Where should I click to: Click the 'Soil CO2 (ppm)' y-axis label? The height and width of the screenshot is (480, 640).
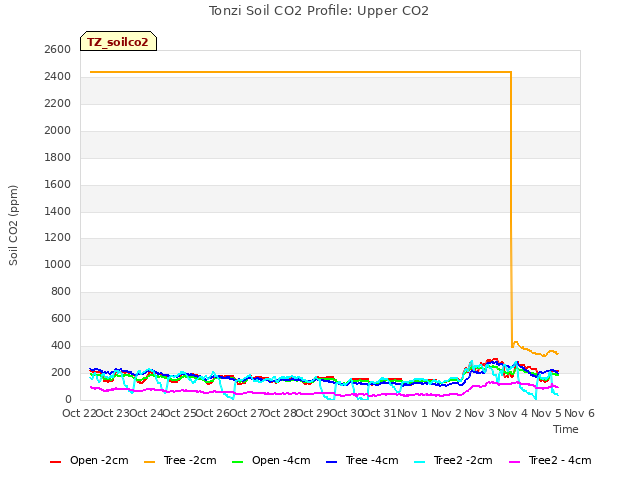pos(13,225)
